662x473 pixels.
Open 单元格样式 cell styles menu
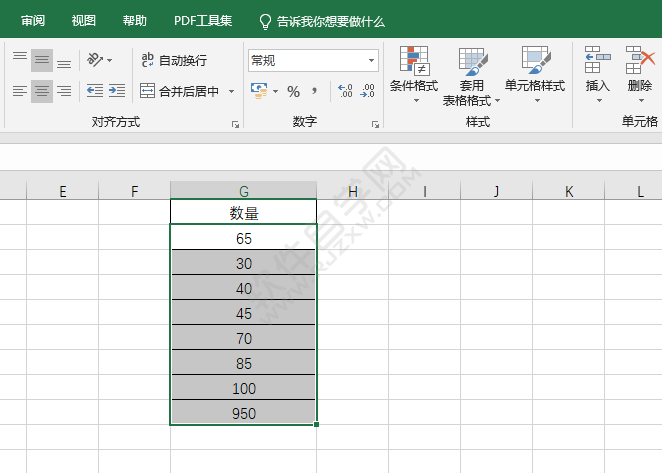pyautogui.click(x=535, y=75)
